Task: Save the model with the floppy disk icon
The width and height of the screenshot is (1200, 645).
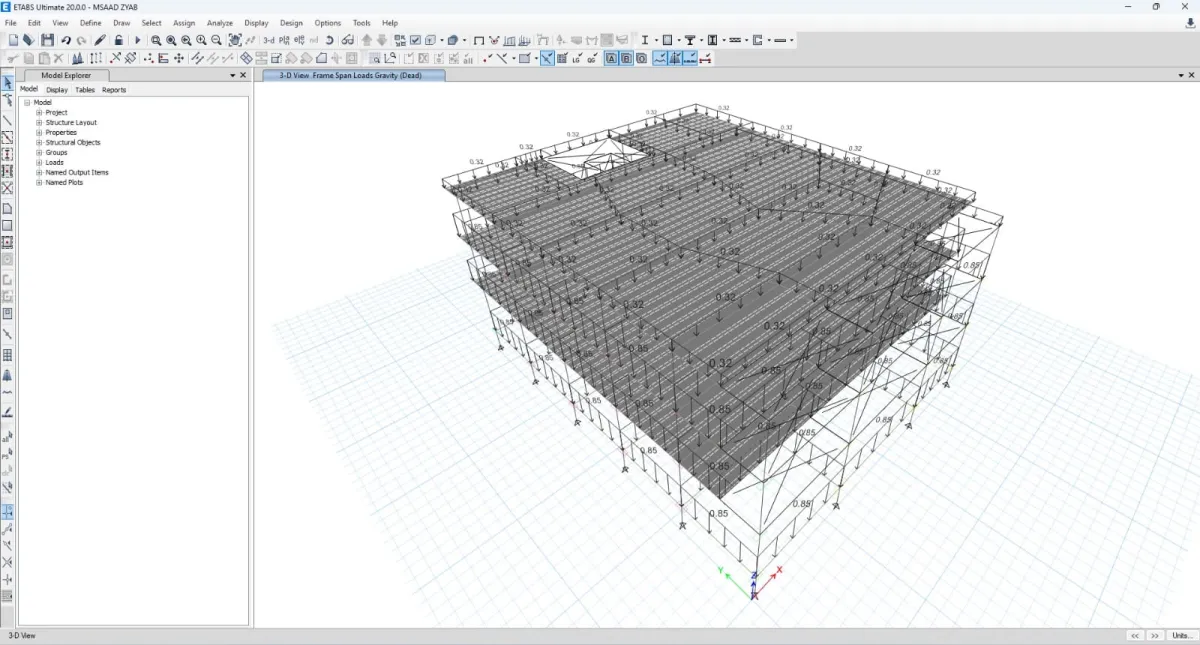Action: (47, 40)
